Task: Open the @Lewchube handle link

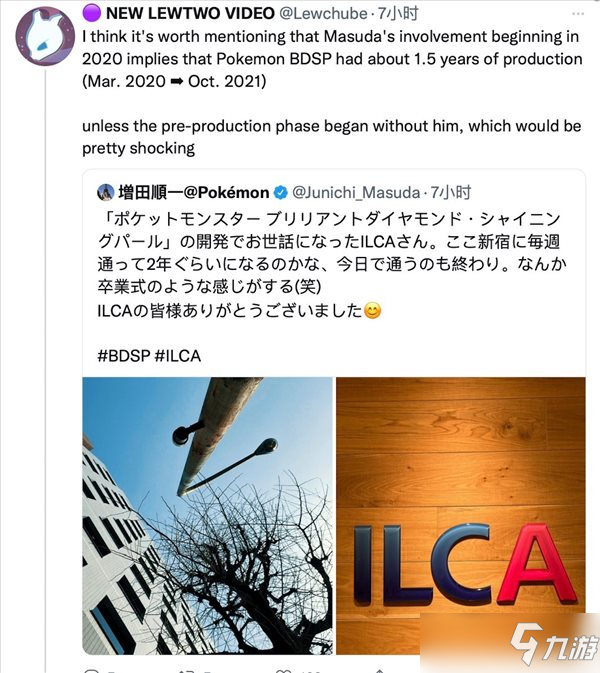Action: (323, 14)
